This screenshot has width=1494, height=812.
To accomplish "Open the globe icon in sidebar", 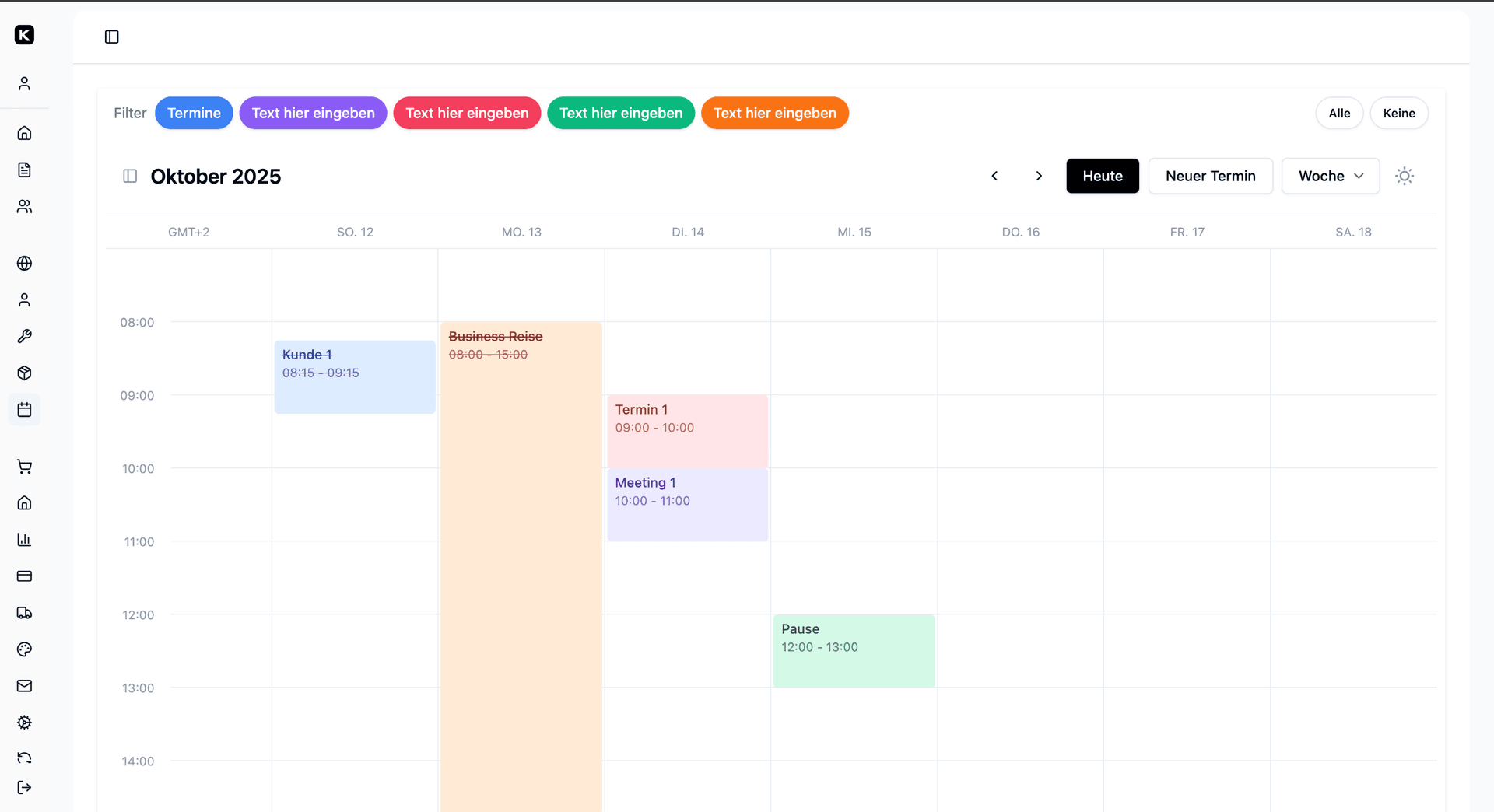I will coord(24,264).
